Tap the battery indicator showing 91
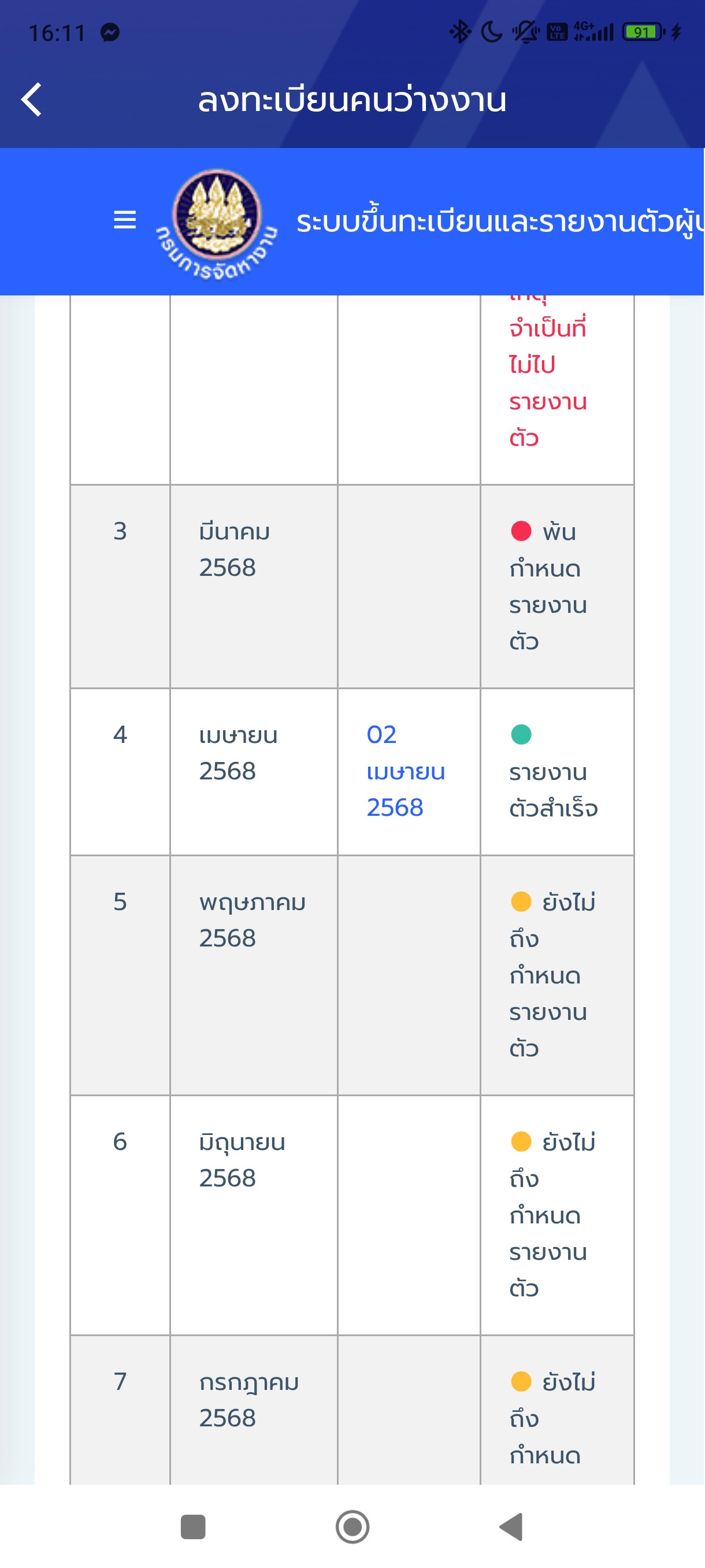 click(643, 32)
